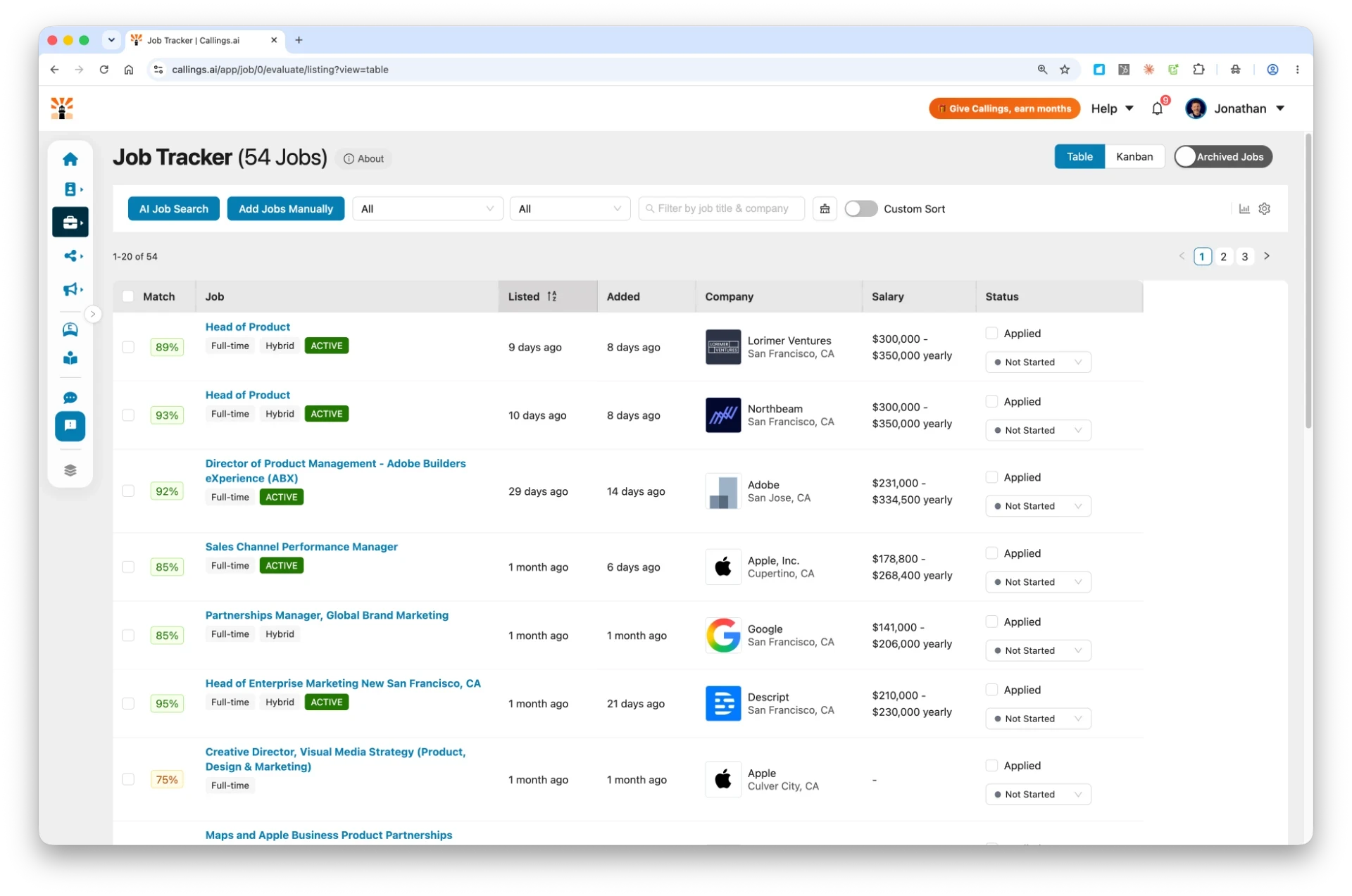Open browser extensions puzzle icon
Image resolution: width=1352 pixels, height=896 pixels.
pyautogui.click(x=1198, y=70)
